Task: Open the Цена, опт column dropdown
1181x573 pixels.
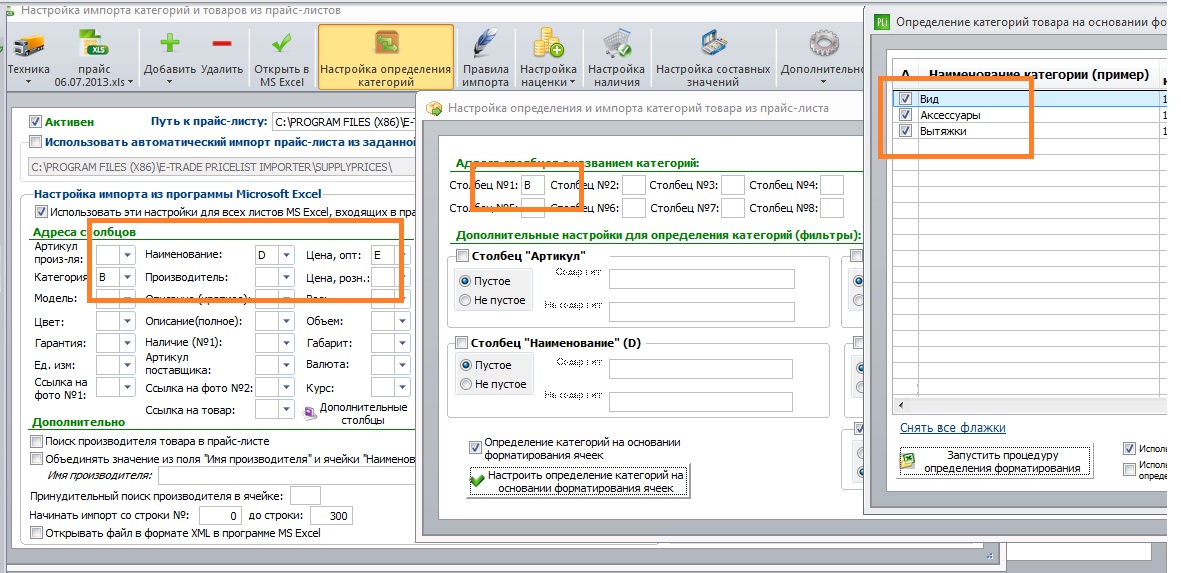Action: [x=403, y=255]
